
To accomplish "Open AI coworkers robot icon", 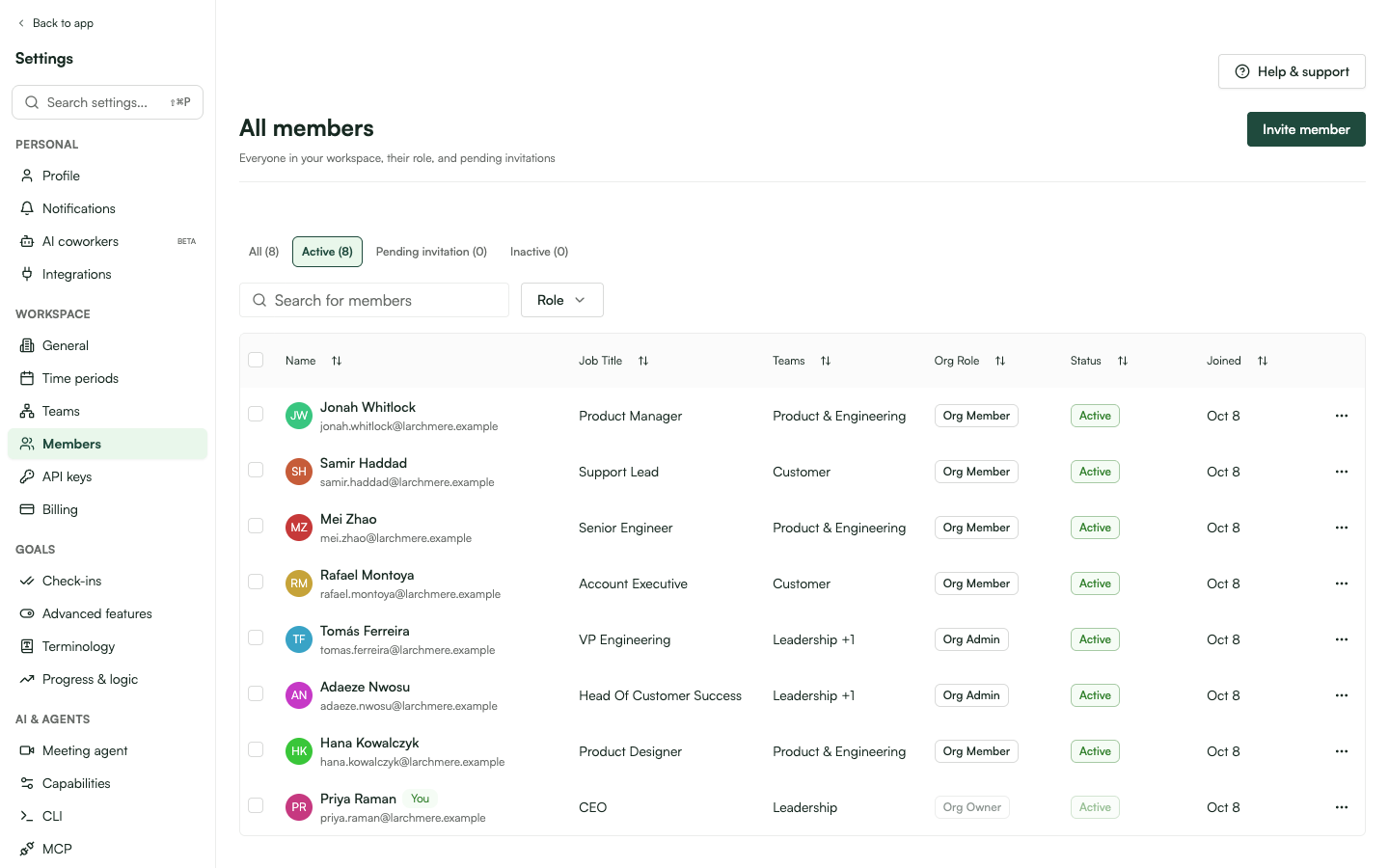I will point(27,241).
